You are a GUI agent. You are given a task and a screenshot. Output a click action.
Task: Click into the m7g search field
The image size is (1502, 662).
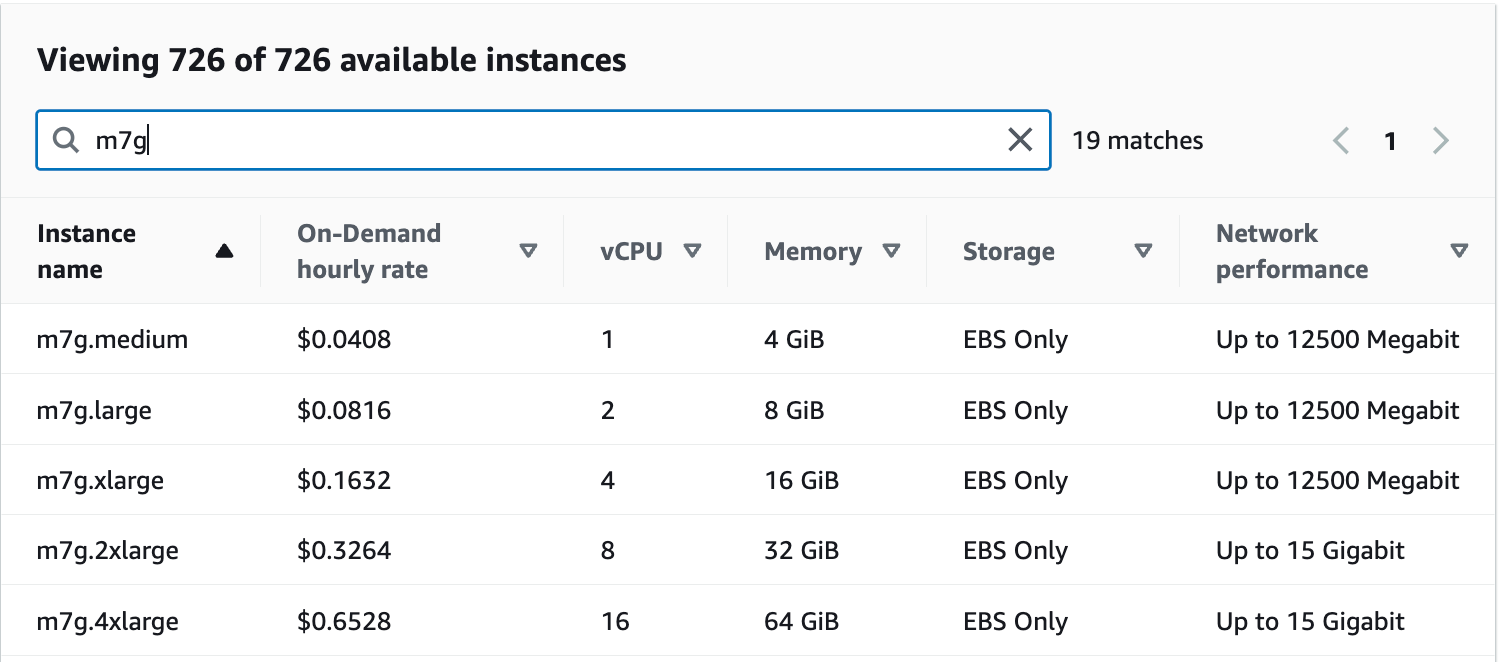(543, 140)
